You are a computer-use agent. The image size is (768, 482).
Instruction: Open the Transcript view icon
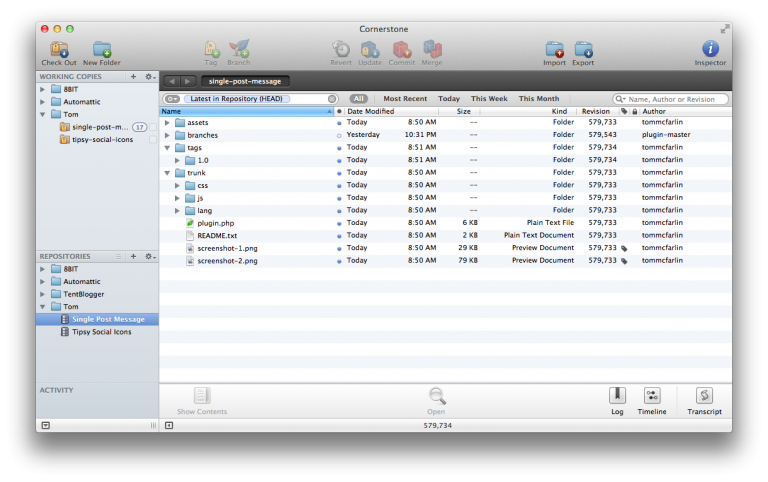point(704,395)
